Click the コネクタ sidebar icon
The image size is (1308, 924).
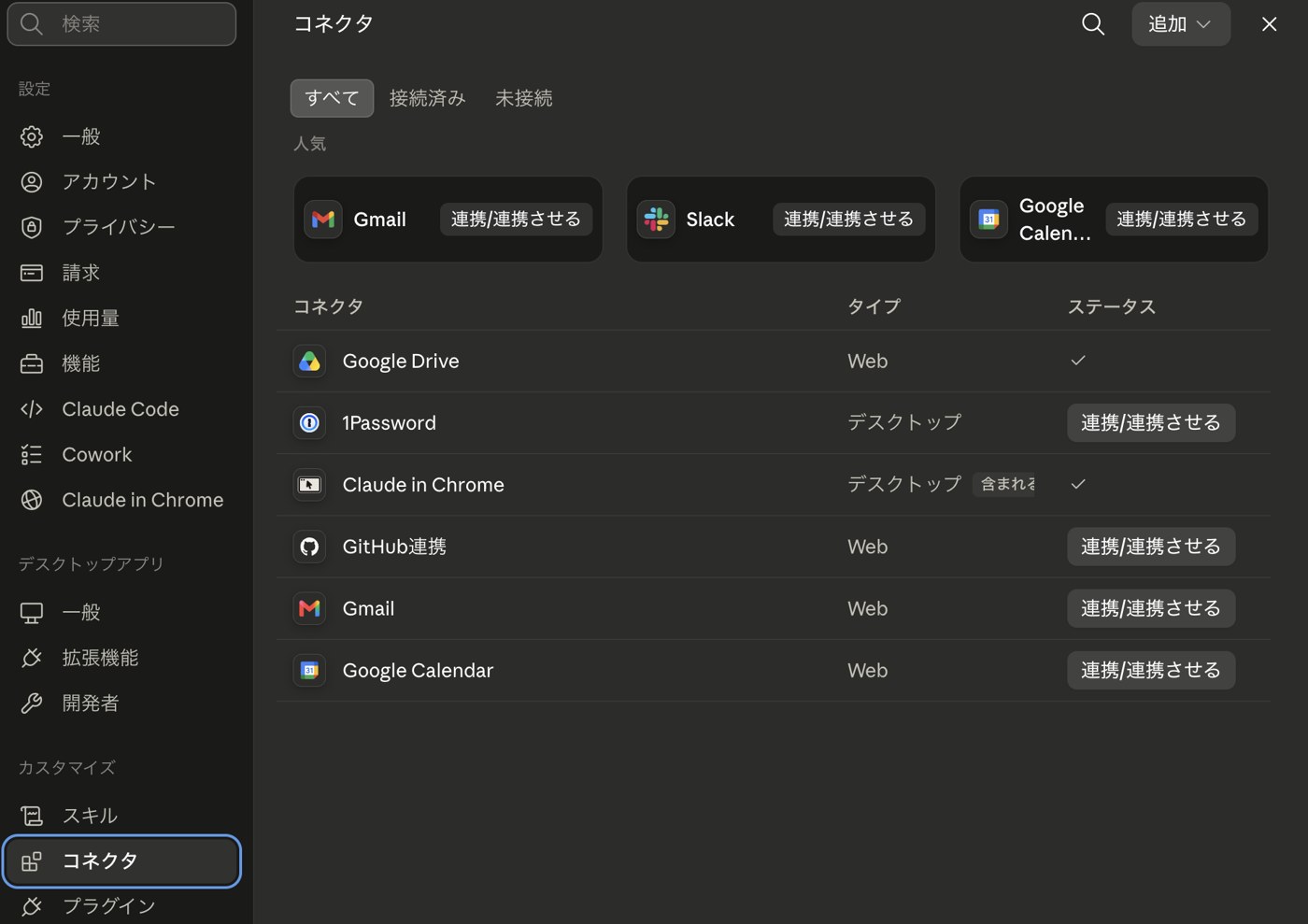(x=32, y=861)
